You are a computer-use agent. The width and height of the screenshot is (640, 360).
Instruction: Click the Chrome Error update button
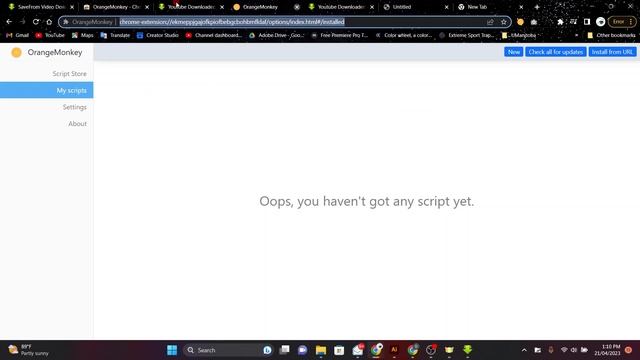[x=622, y=22]
